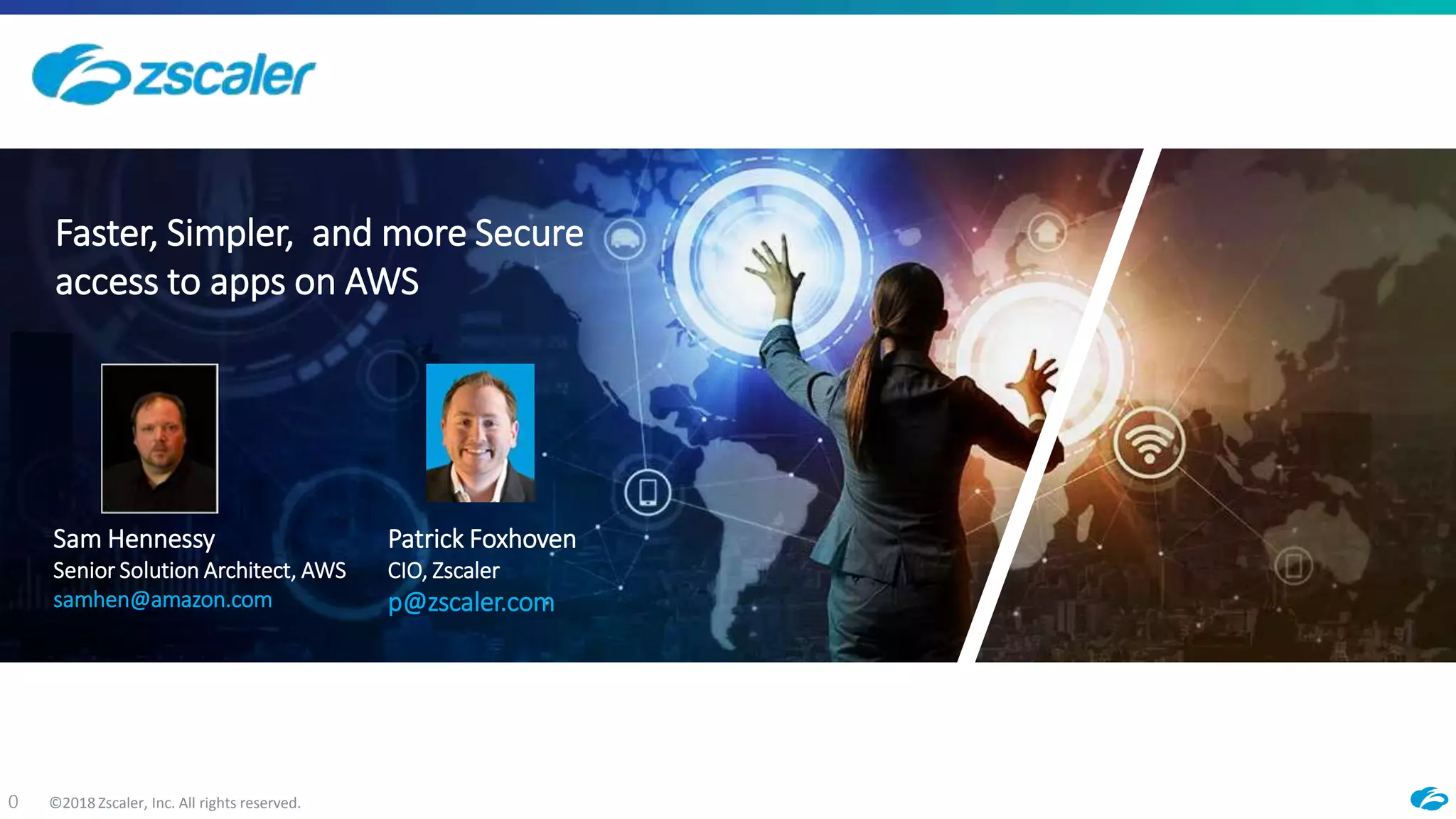This screenshot has height=819, width=1456.
Task: Select the slide title about AWS access
Action: tap(319, 257)
